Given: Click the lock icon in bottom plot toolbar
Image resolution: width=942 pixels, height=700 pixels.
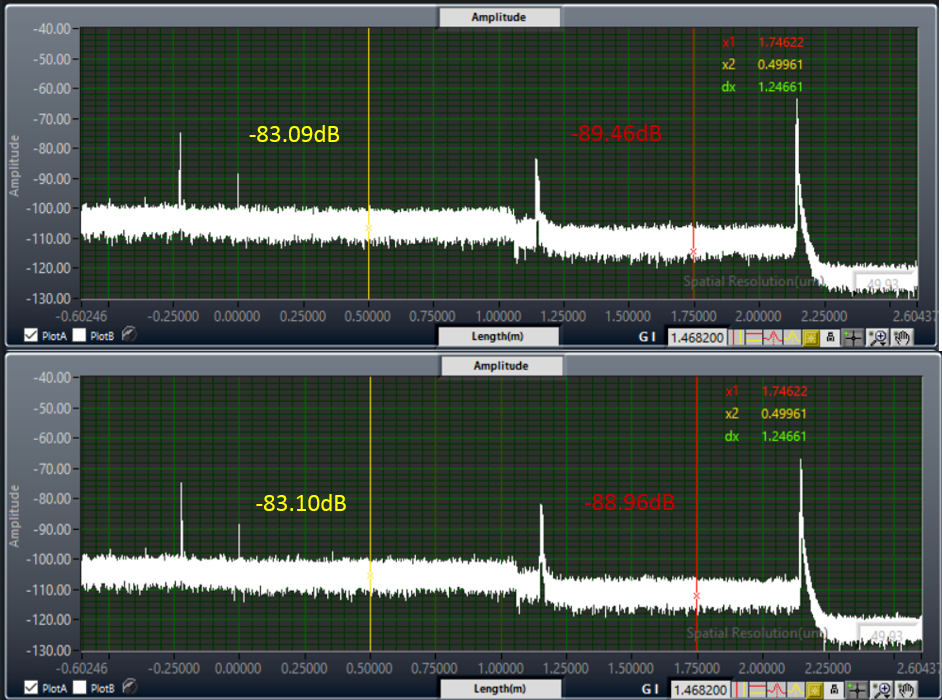Looking at the screenshot, I should [834, 690].
